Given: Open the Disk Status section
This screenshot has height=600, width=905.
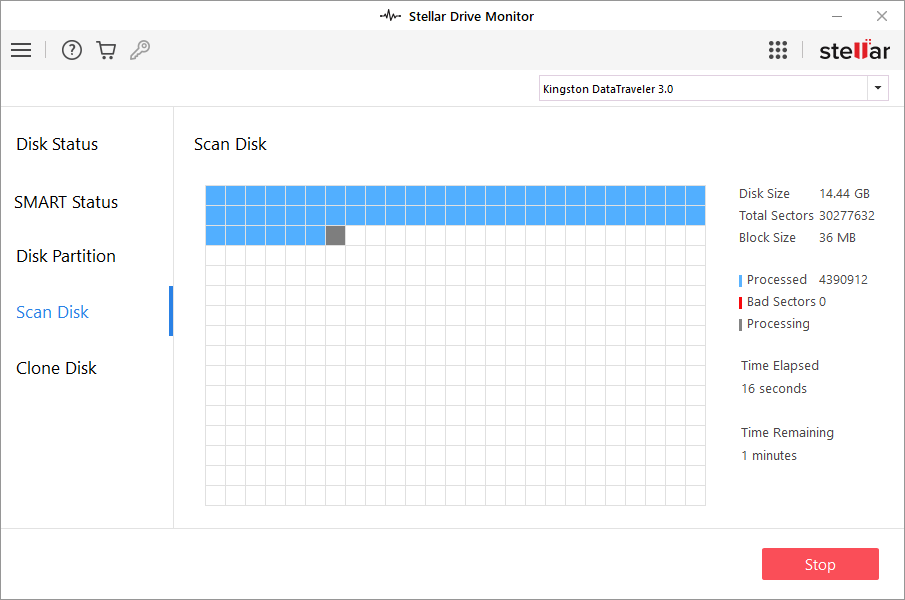Looking at the screenshot, I should [x=57, y=144].
